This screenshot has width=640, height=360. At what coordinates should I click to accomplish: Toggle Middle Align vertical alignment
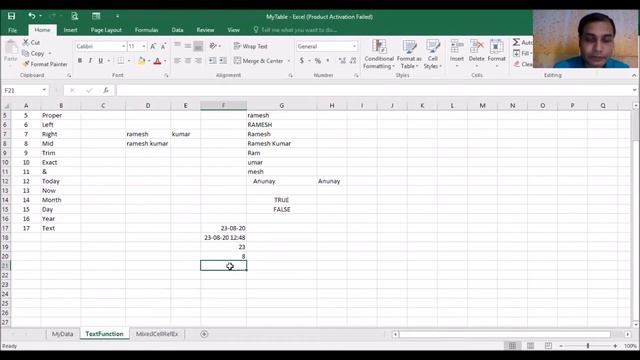188,46
